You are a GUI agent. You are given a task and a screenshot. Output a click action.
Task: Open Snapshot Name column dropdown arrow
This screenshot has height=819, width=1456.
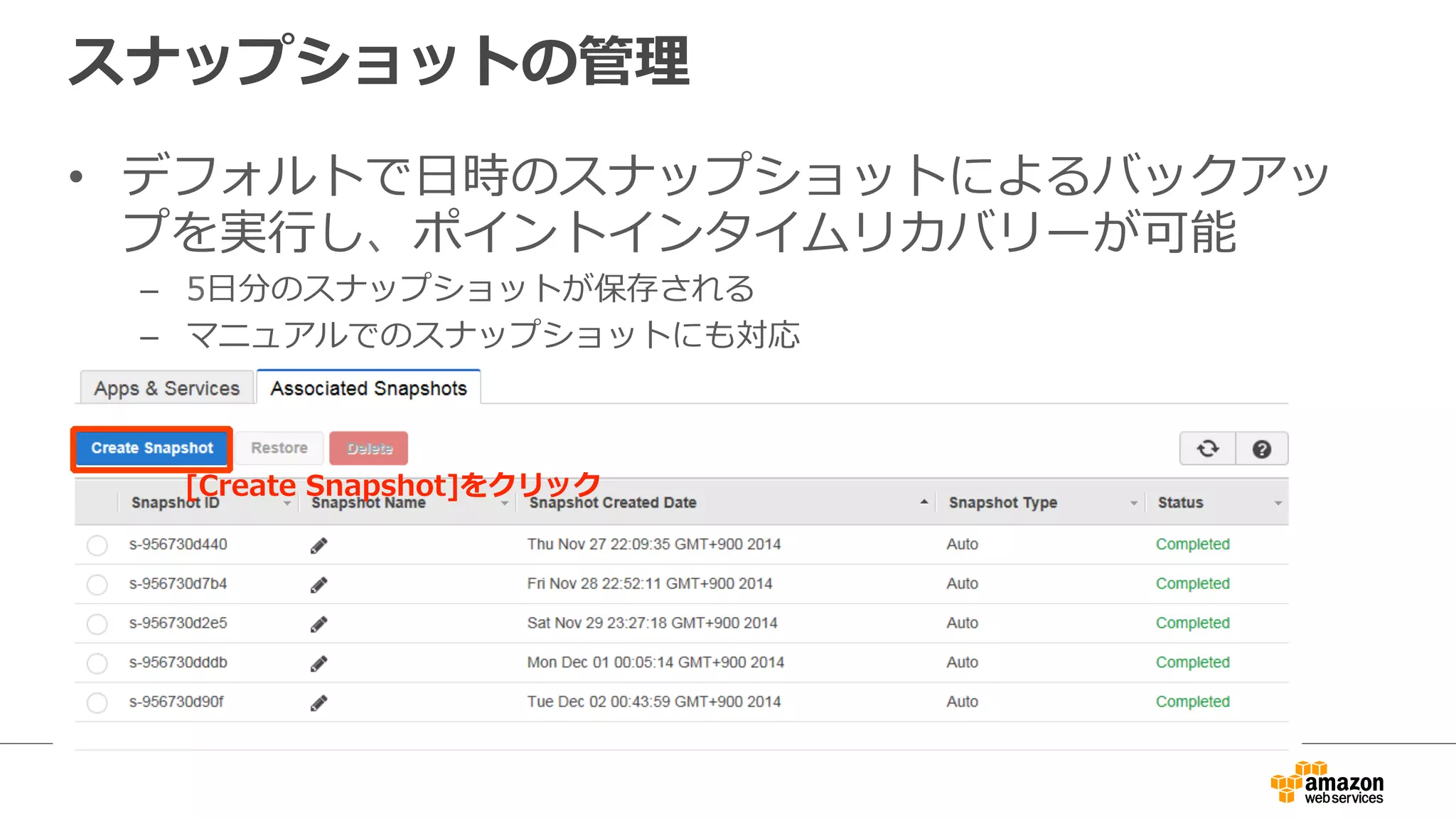[505, 503]
